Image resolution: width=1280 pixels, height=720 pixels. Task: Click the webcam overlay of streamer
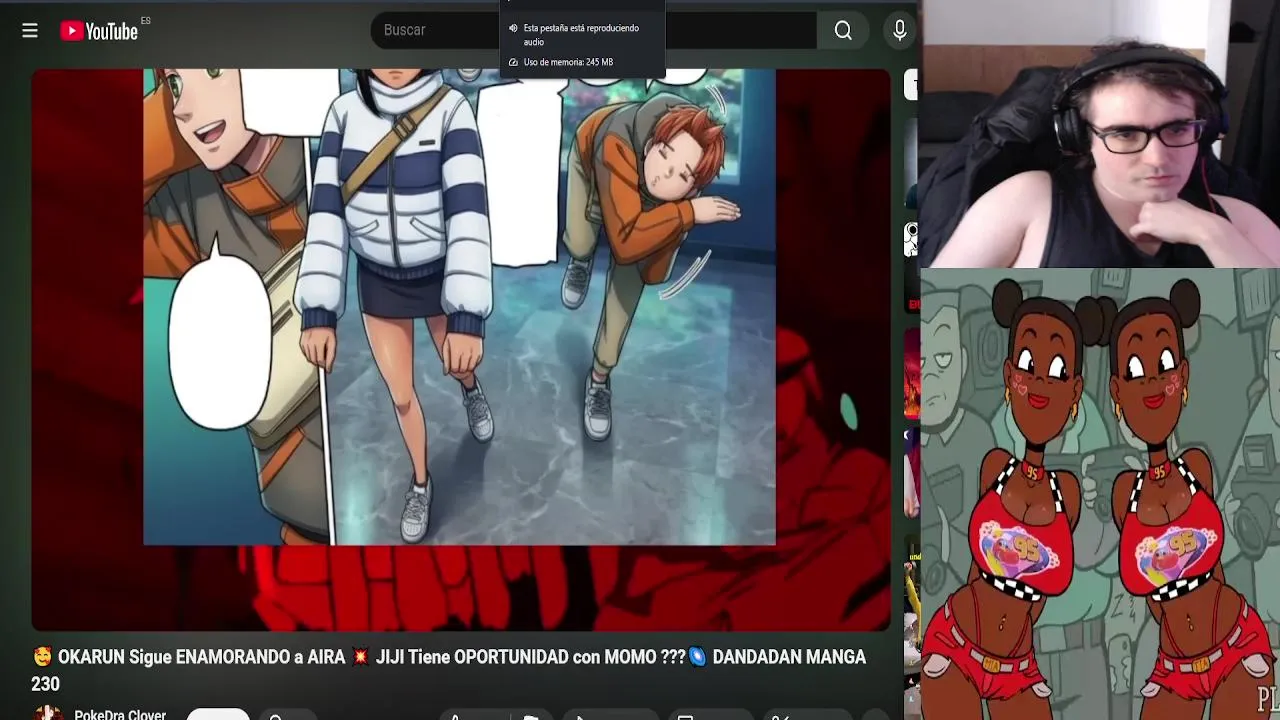click(x=1100, y=134)
